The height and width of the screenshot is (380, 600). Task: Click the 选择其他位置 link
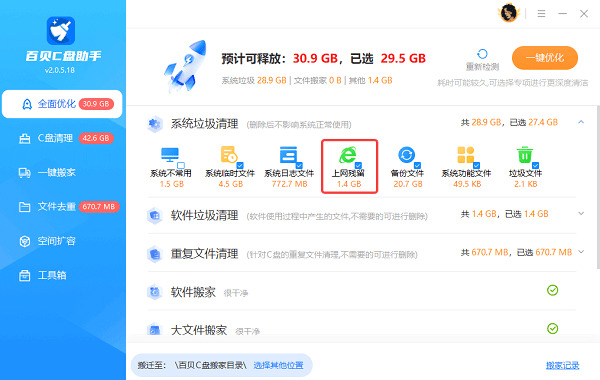pyautogui.click(x=278, y=365)
